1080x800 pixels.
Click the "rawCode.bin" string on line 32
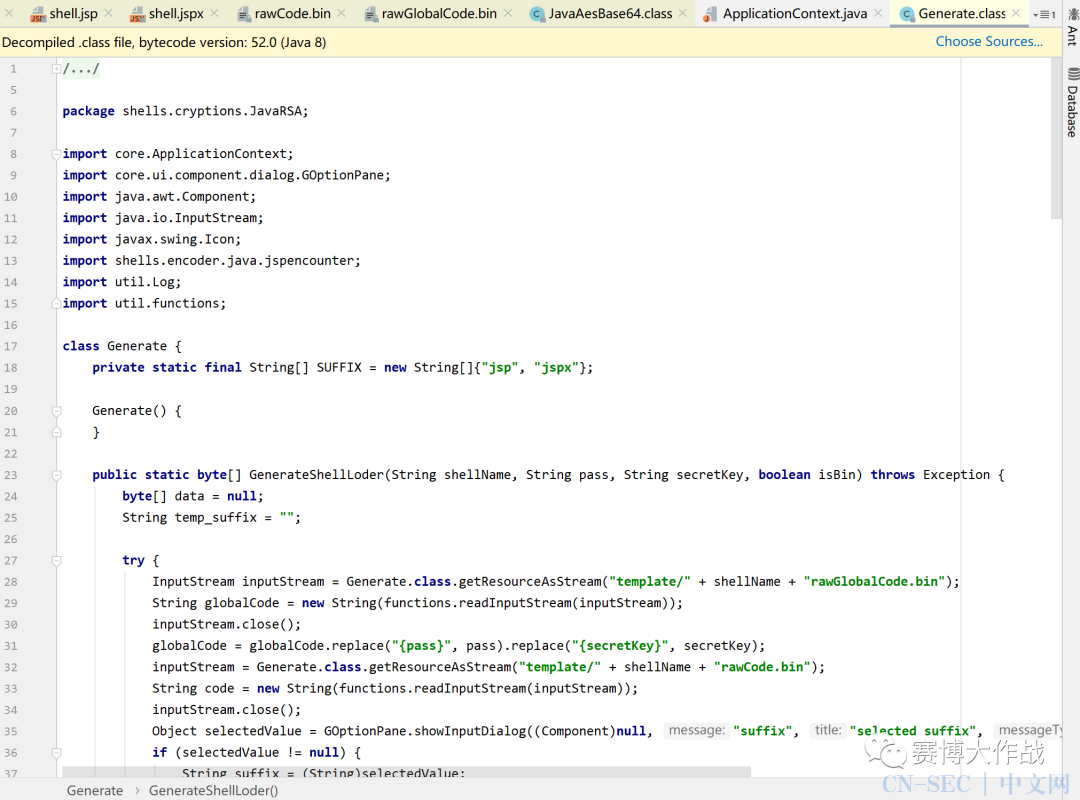click(x=762, y=667)
